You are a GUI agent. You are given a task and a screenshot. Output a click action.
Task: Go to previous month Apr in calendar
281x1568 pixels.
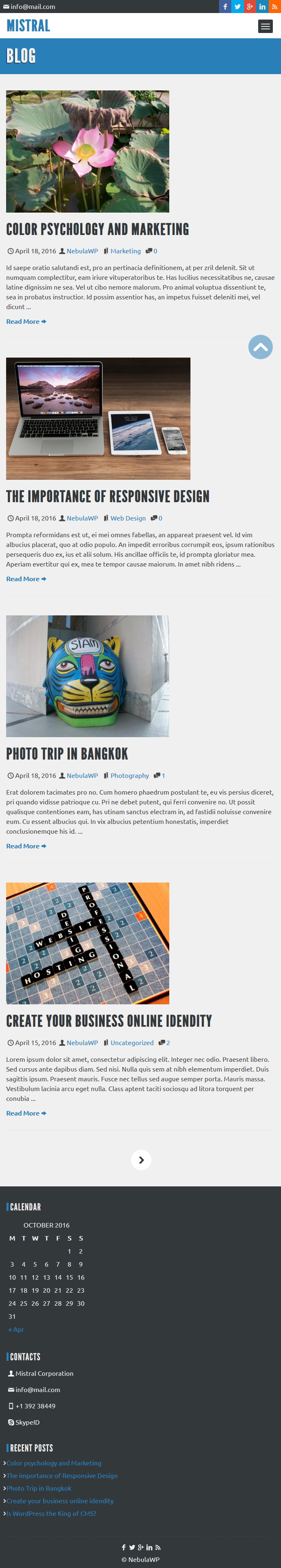[x=16, y=1329]
